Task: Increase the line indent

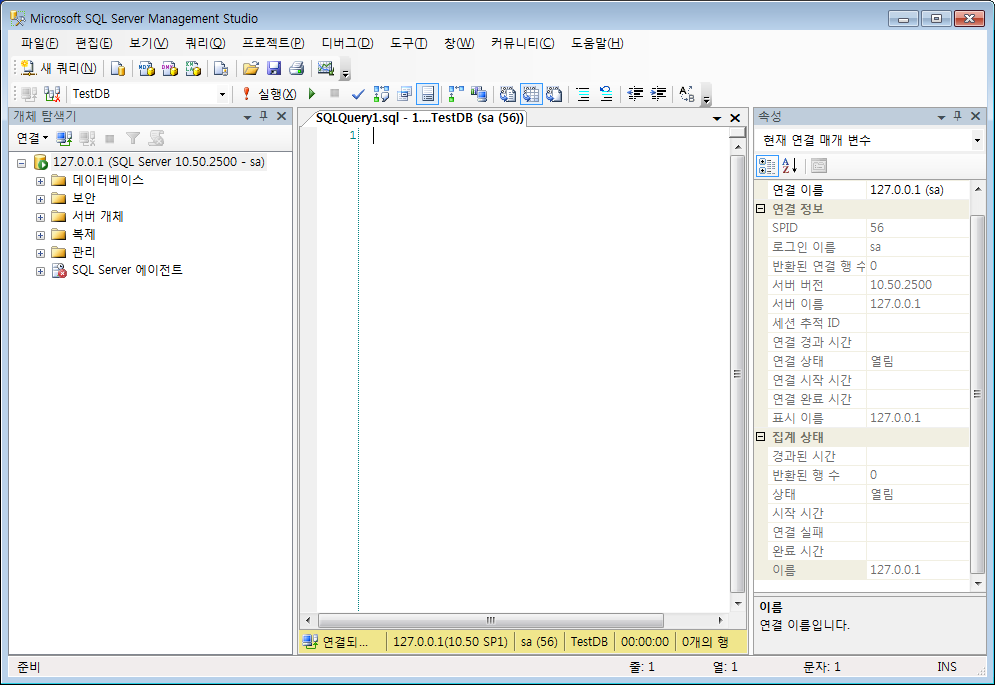Action: [659, 94]
